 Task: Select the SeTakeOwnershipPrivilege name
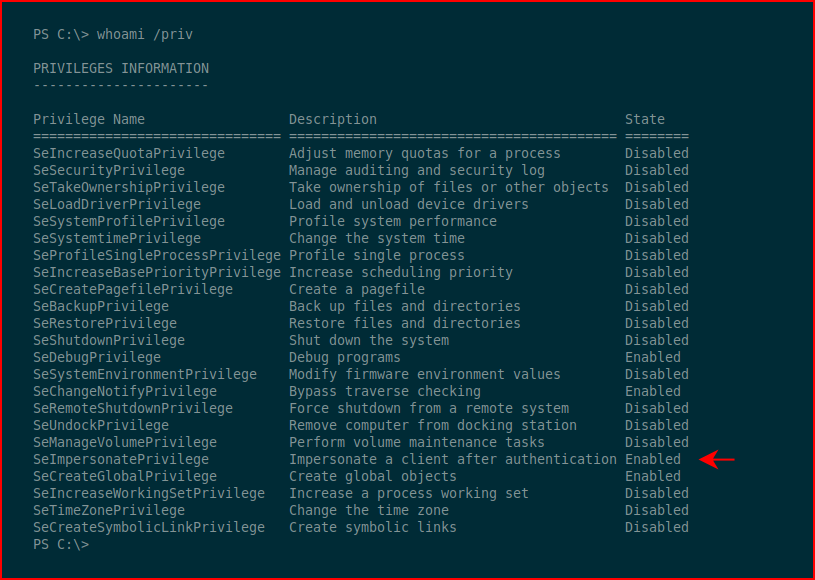[129, 188]
